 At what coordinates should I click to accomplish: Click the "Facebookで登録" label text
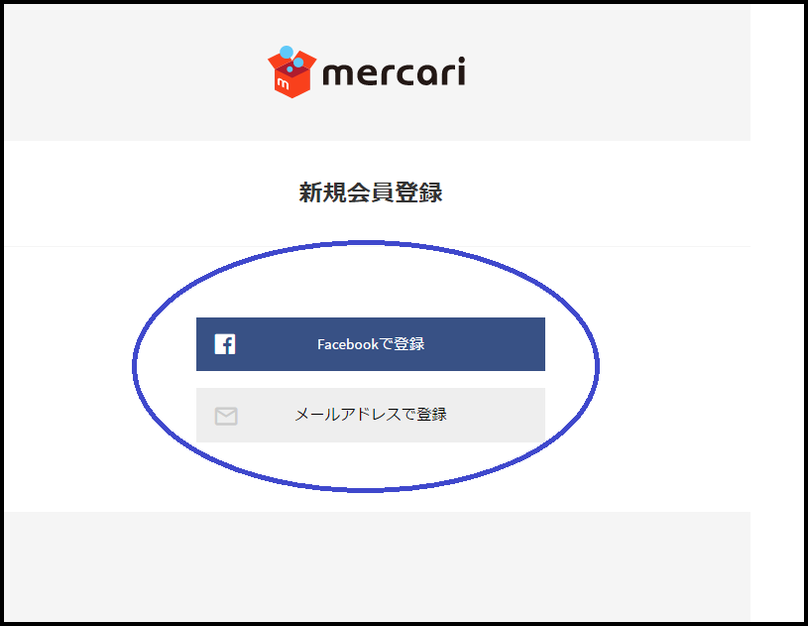[x=371, y=344]
